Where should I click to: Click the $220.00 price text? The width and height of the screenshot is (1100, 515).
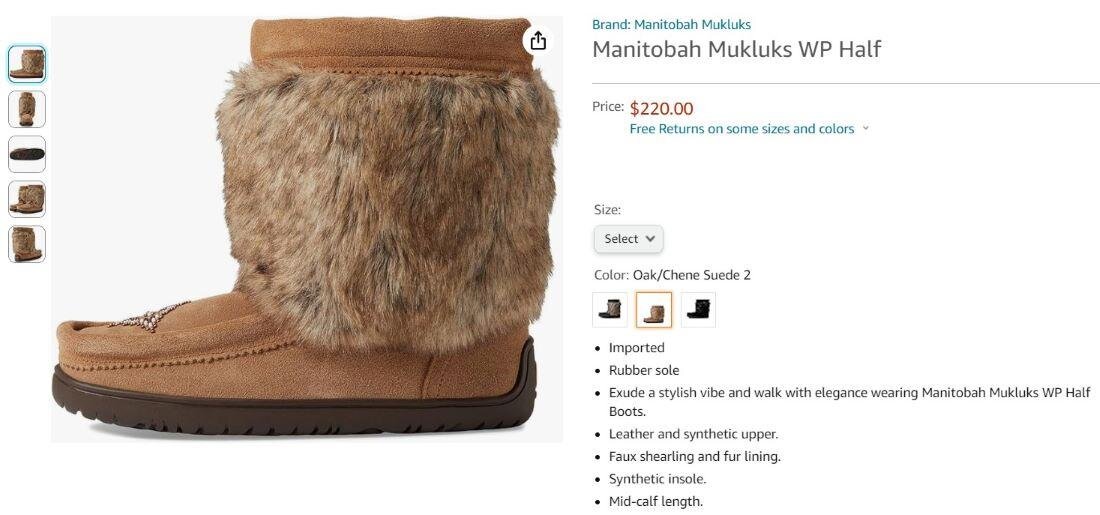662,109
